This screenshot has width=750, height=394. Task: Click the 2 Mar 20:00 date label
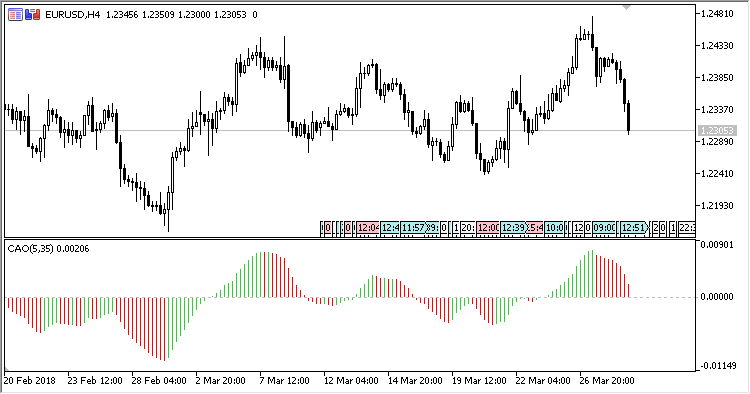[221, 381]
